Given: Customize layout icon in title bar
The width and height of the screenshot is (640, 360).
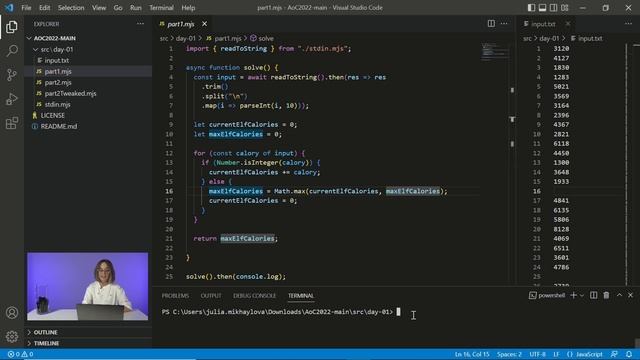Looking at the screenshot, I should 564,8.
